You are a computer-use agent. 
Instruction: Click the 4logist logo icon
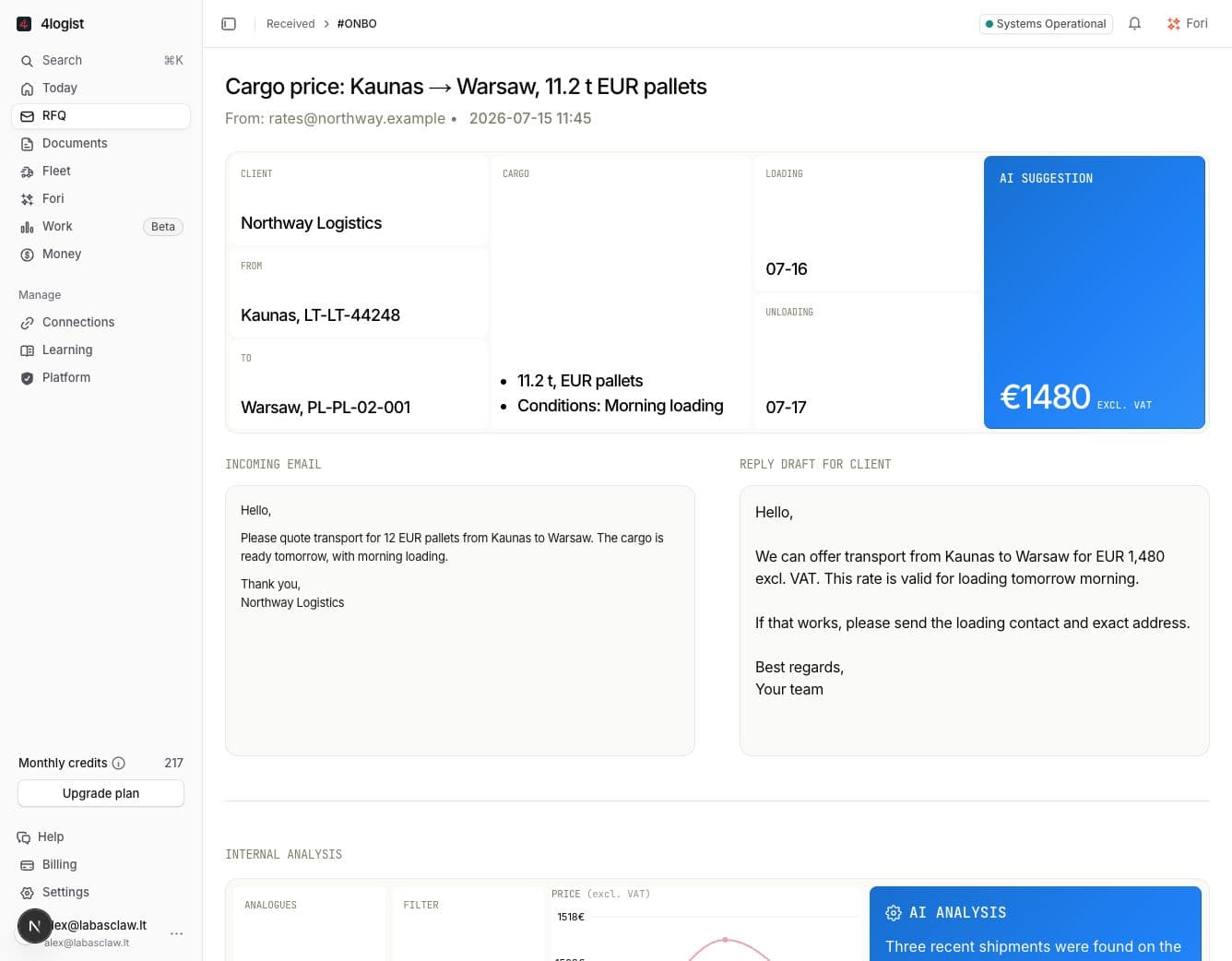click(25, 24)
